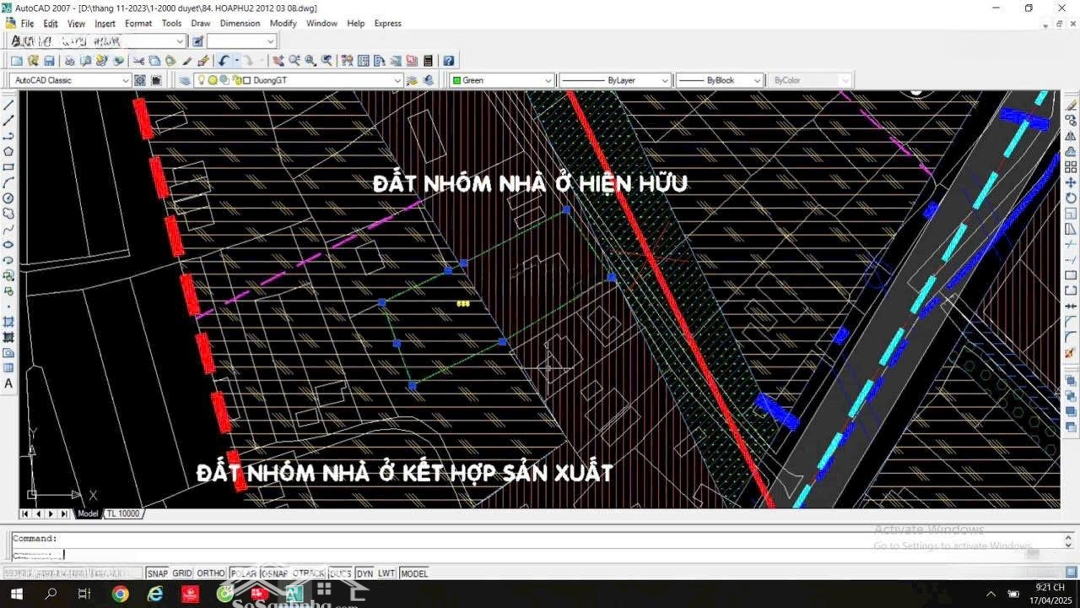Open the Layer Properties Manager icon
Image resolution: width=1080 pixels, height=608 pixels.
coord(185,80)
